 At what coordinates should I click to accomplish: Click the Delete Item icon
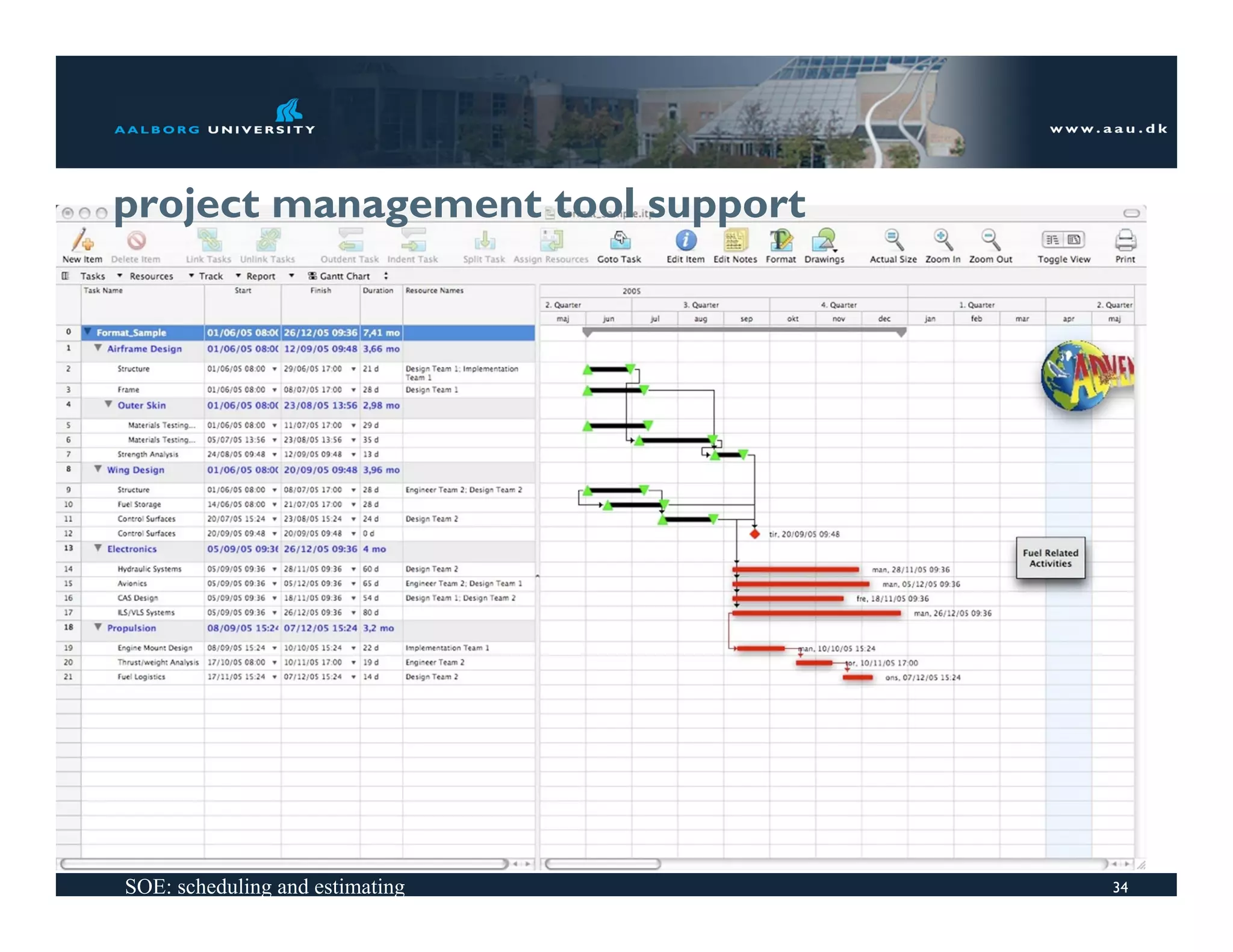click(136, 241)
